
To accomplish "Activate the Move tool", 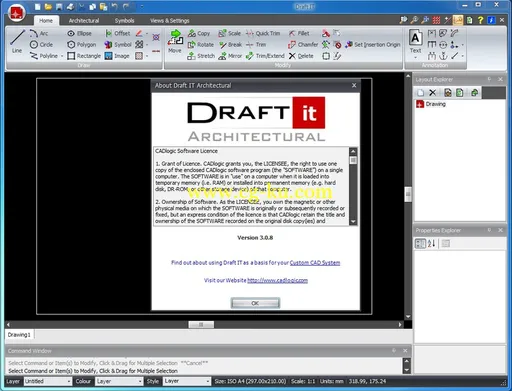I will pyautogui.click(x=175, y=42).
